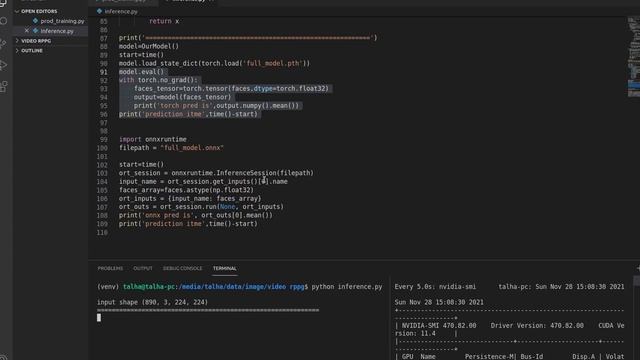Close inference.py in Open Editors
640x360 pixels.
click(x=27, y=31)
